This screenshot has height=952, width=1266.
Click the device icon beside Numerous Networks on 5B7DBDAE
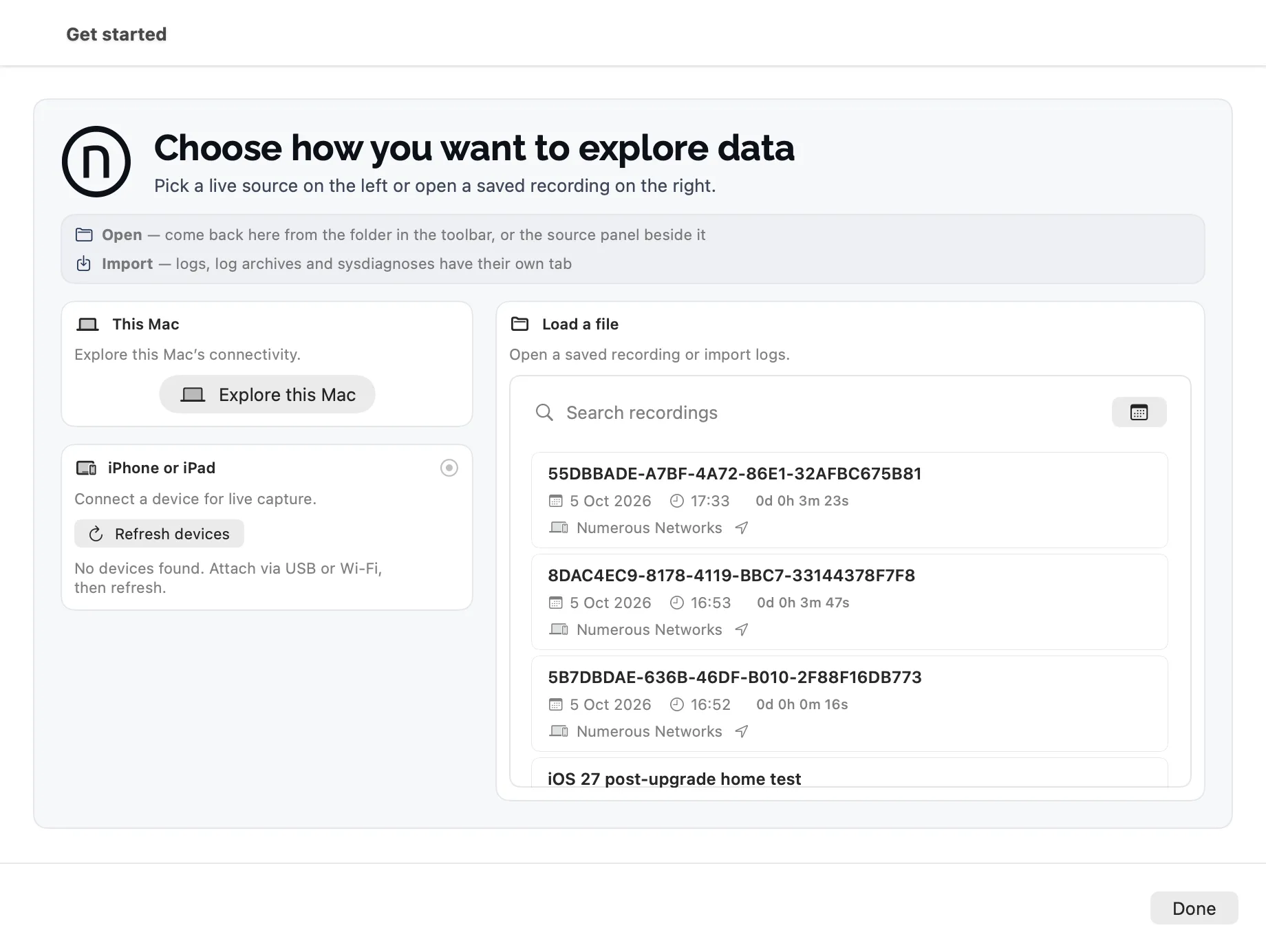(559, 731)
